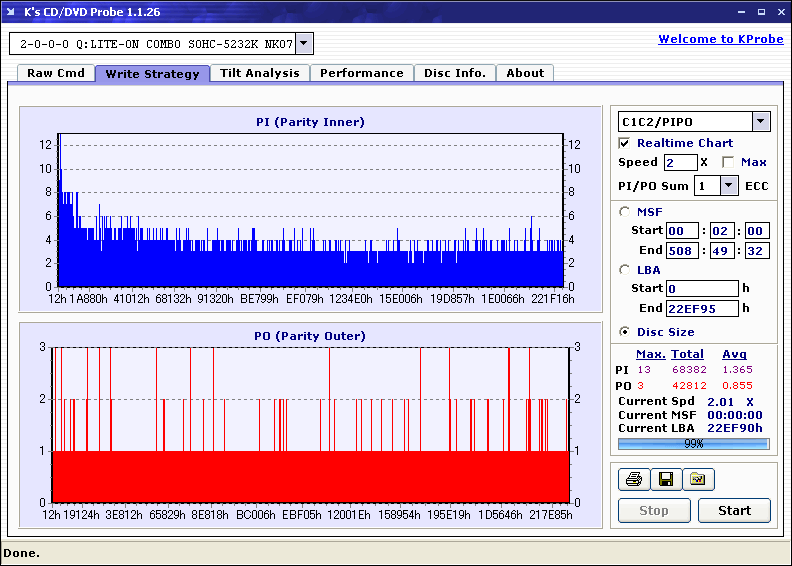The width and height of the screenshot is (792, 566).
Task: Choose the LBA range radio button
Action: [x=625, y=269]
